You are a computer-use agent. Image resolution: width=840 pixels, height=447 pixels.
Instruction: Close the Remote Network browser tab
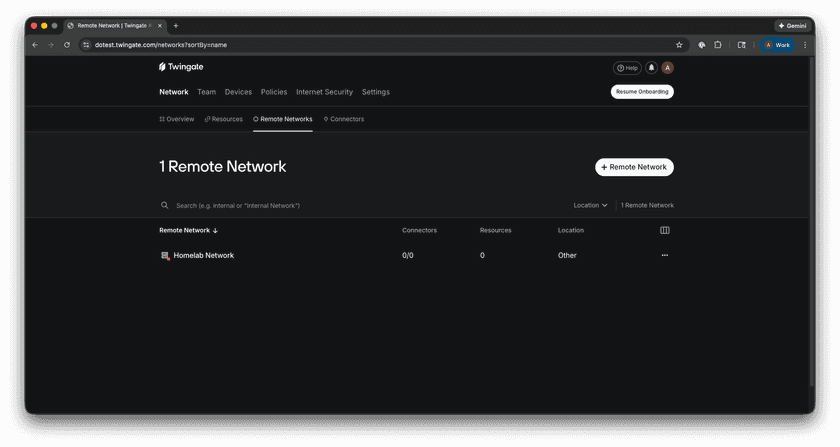pos(160,26)
